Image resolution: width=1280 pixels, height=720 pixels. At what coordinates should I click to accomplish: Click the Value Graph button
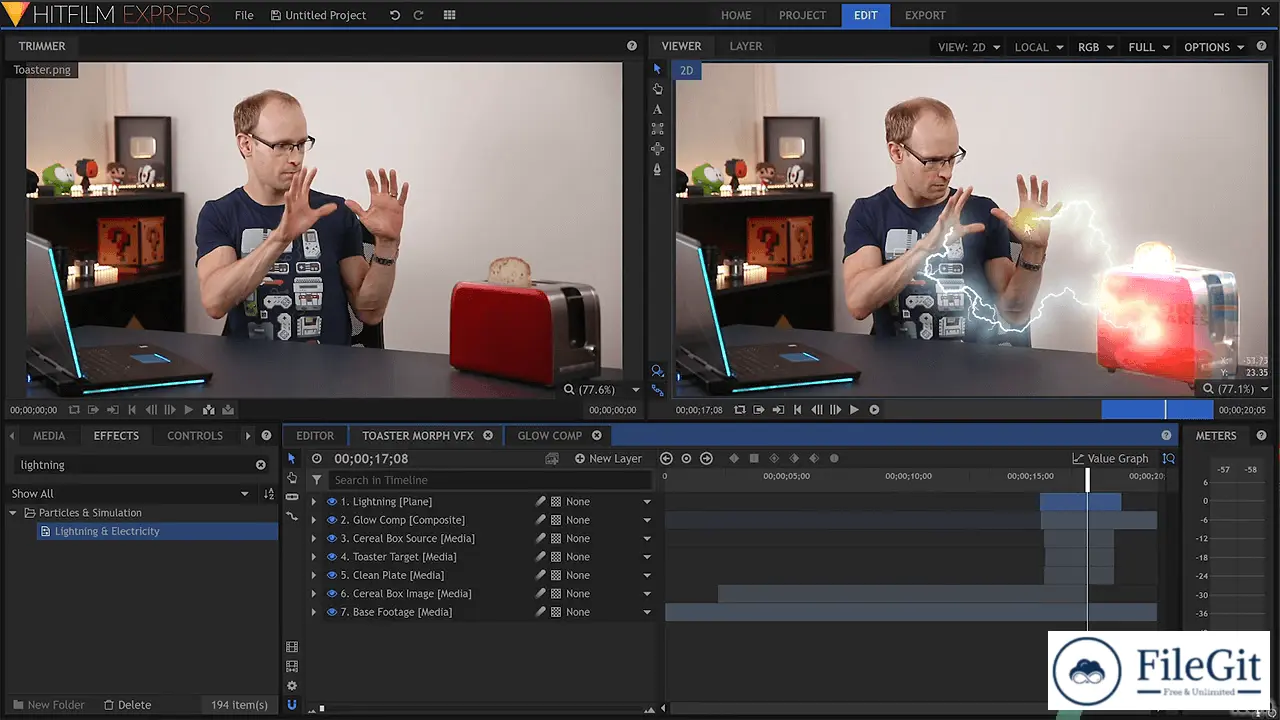(1110, 458)
